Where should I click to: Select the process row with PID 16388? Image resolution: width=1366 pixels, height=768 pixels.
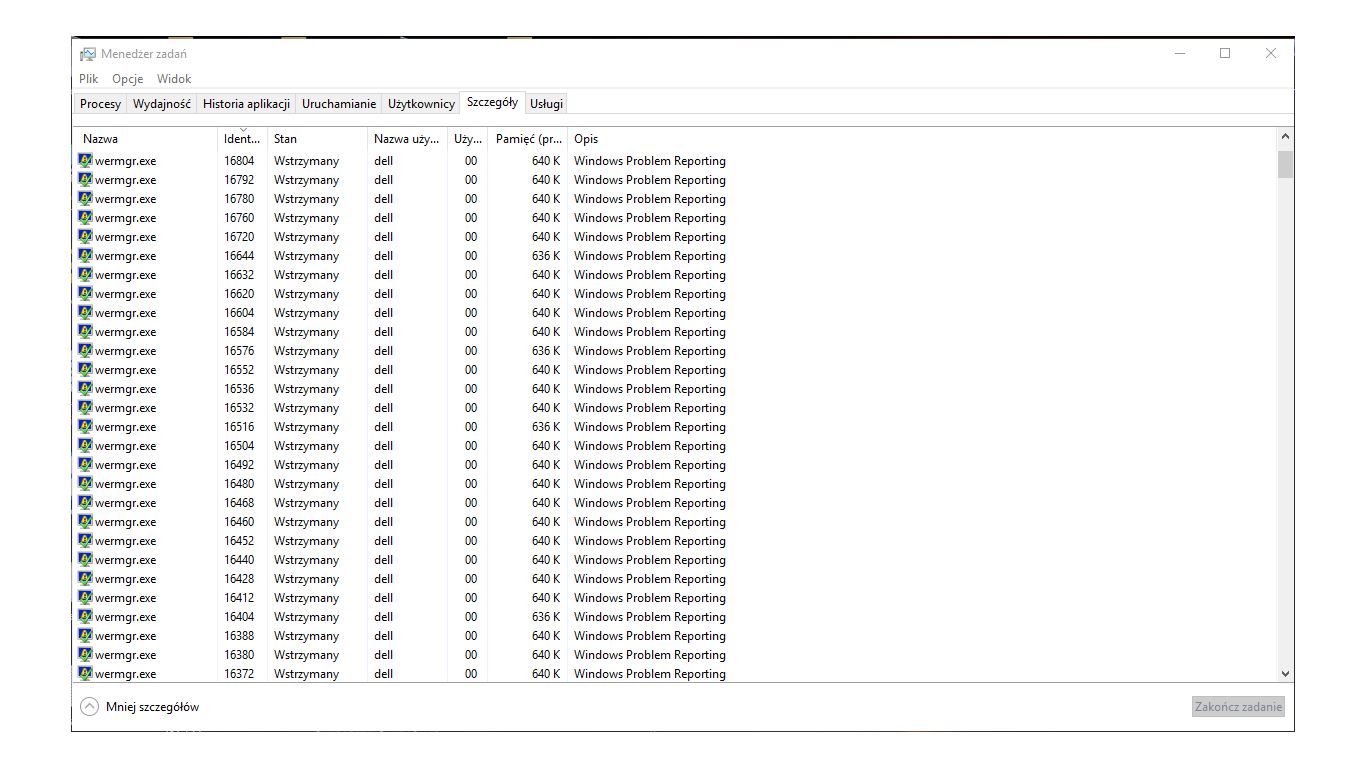point(676,636)
